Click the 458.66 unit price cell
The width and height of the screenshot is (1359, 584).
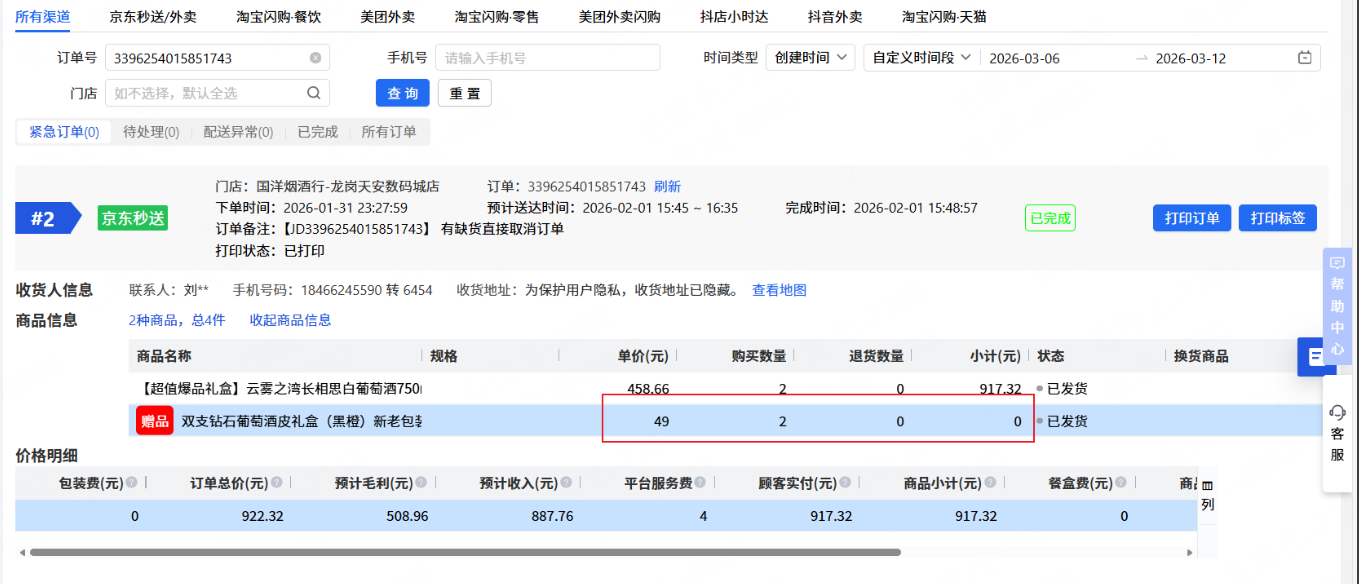[648, 388]
